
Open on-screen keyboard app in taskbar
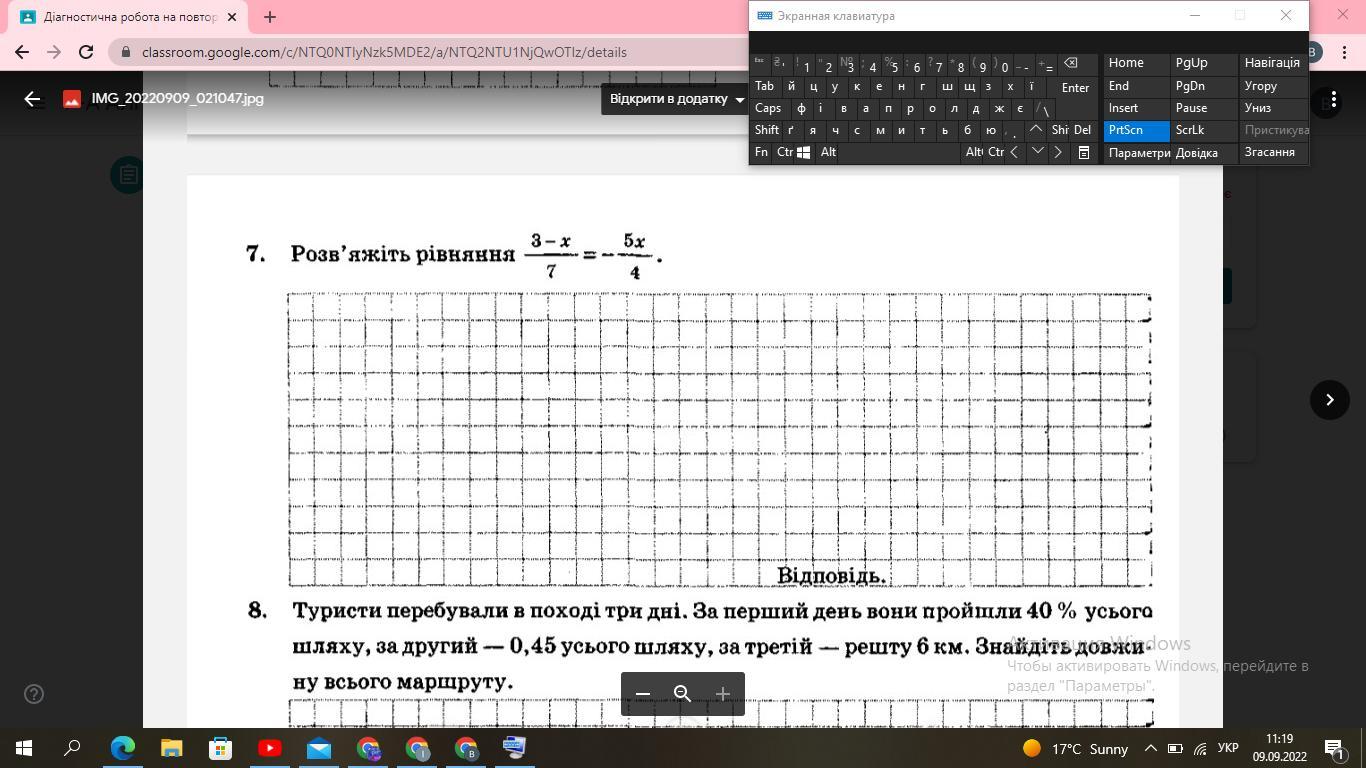point(514,748)
